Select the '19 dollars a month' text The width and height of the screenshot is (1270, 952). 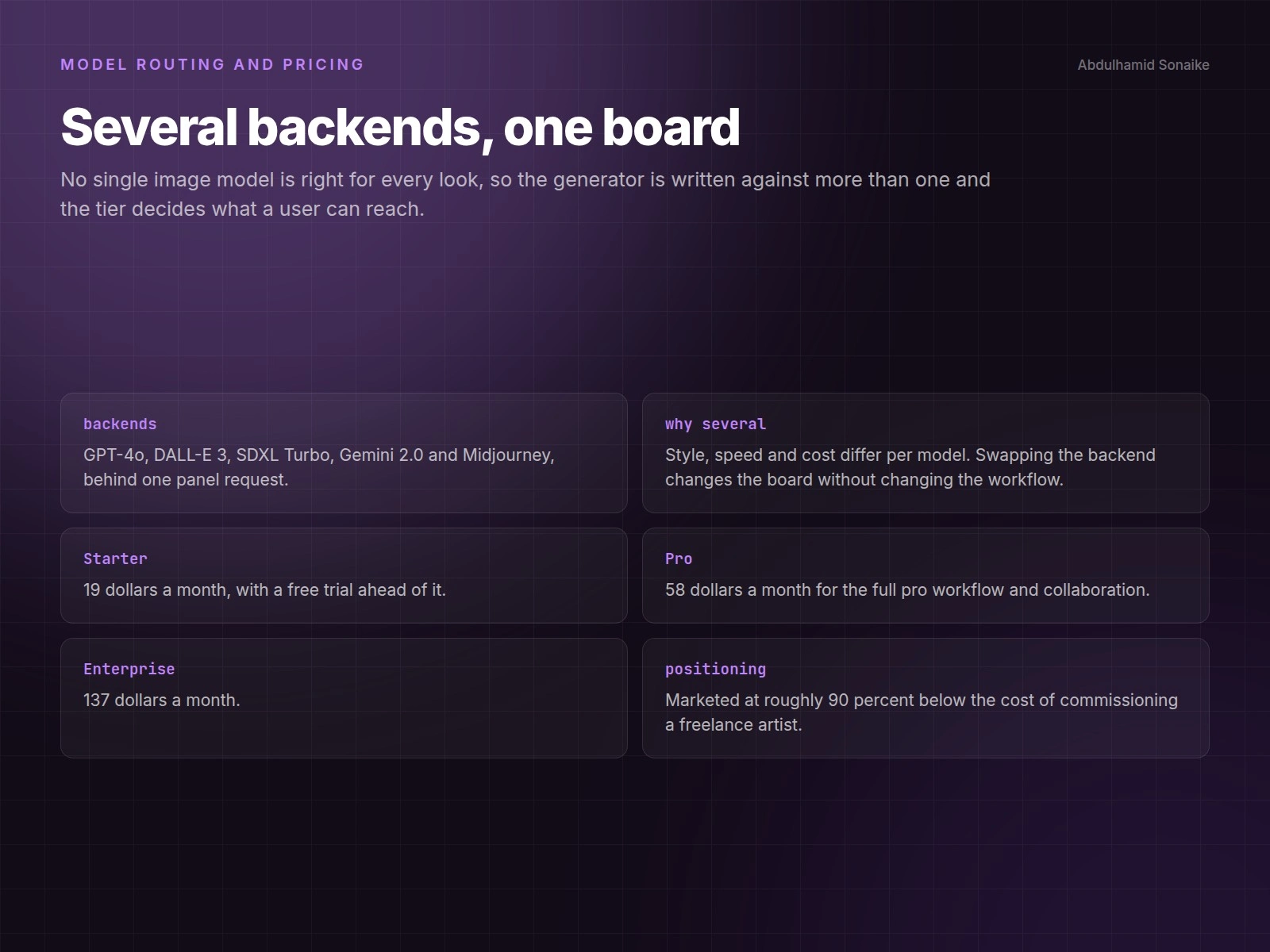click(x=264, y=589)
